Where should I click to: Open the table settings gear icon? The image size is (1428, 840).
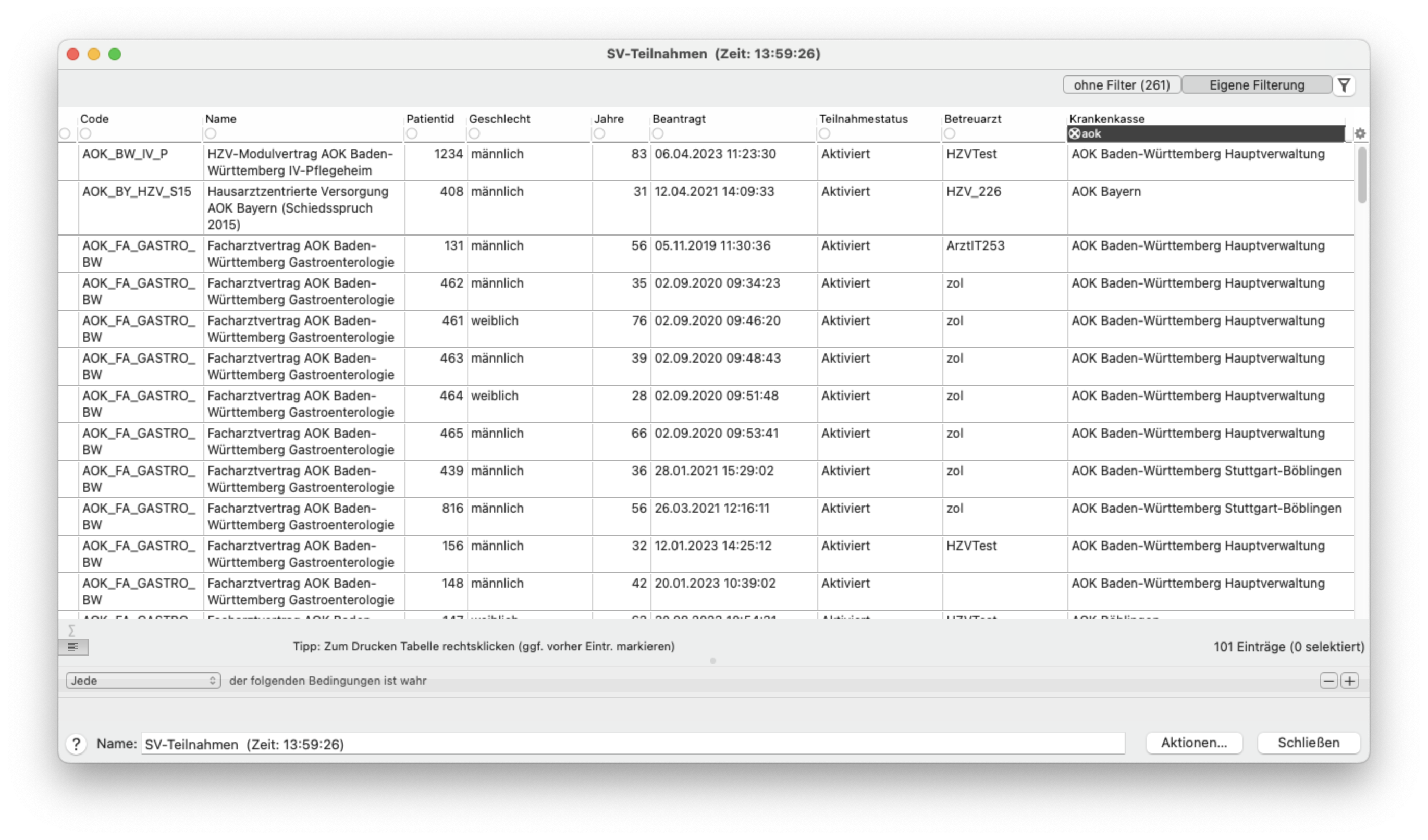click(1359, 134)
